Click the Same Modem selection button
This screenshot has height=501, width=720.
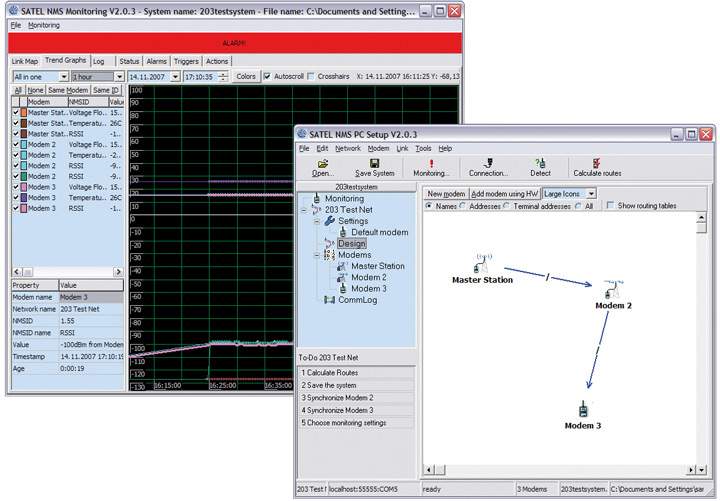(x=68, y=90)
